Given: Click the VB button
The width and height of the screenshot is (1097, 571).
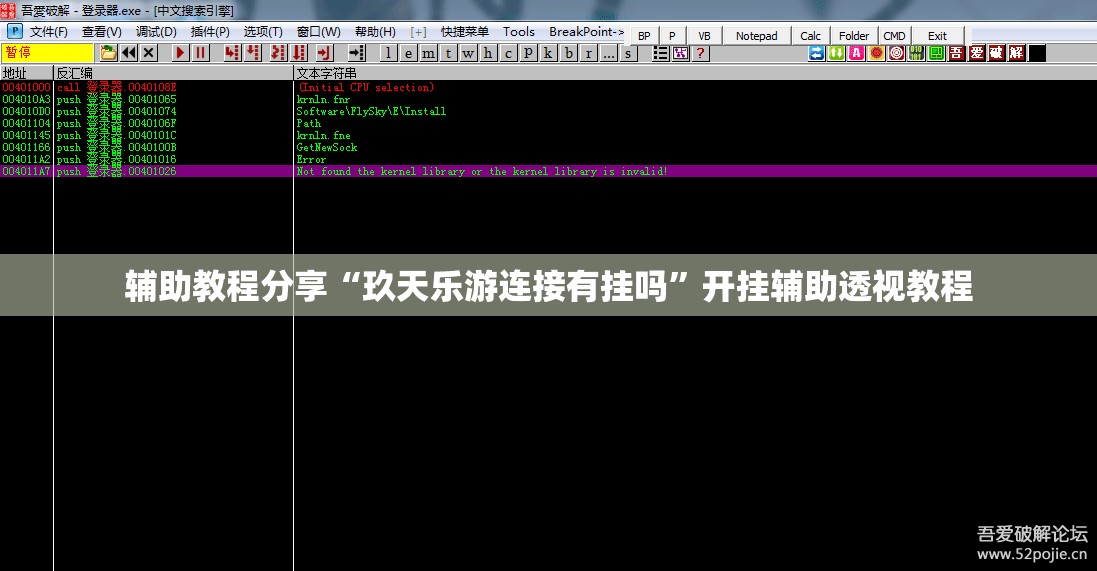Looking at the screenshot, I should [x=705, y=36].
